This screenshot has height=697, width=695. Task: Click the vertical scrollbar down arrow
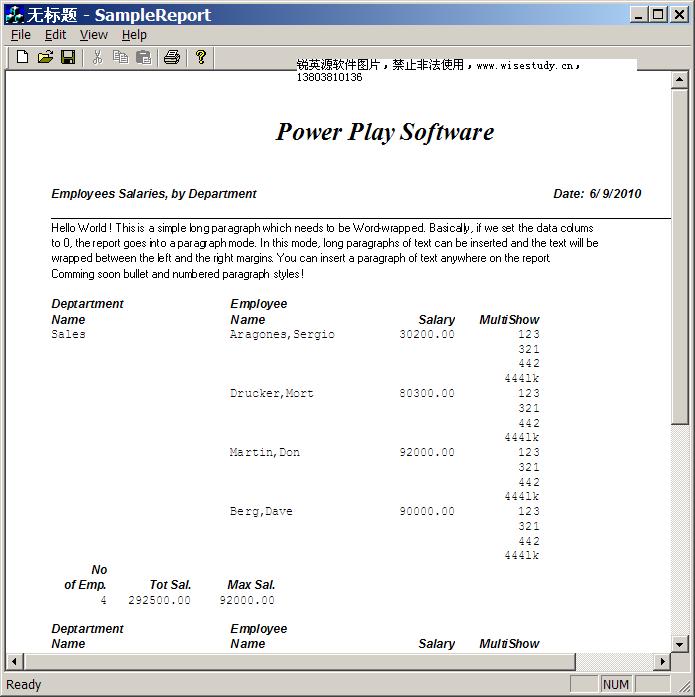679,644
